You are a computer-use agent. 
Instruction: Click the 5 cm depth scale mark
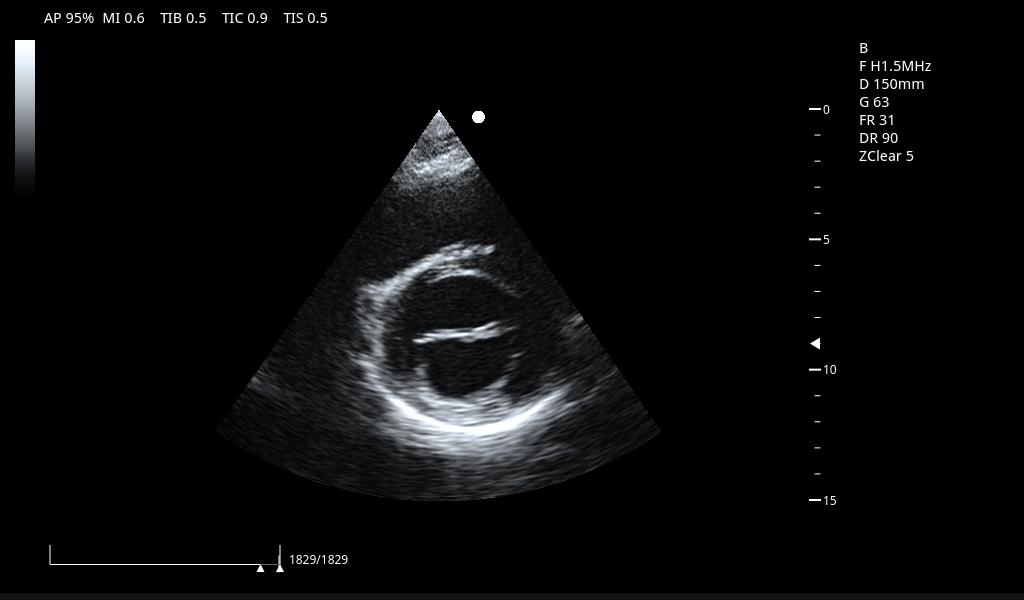[817, 239]
